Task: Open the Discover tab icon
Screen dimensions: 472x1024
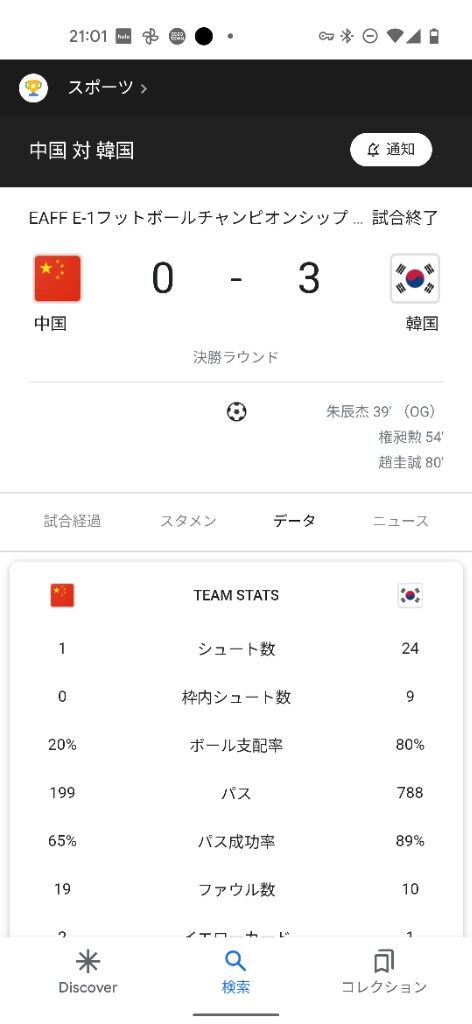Action: pos(87,961)
